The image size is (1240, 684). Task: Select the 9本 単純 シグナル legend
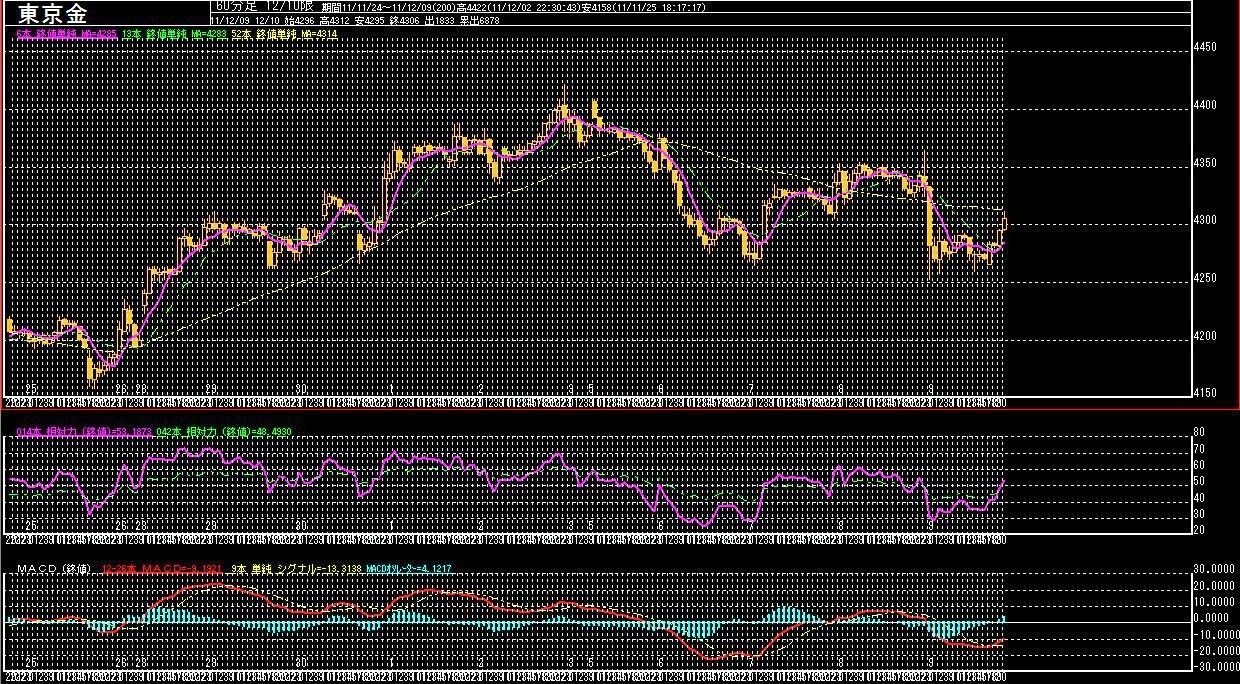point(296,569)
